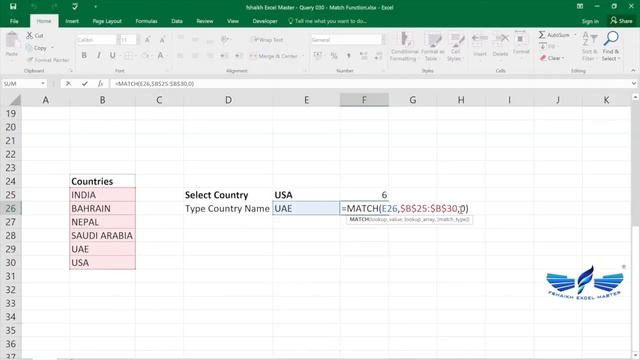Screen dimensions: 640x360
Task: Click the Cut scissors icon
Action: 30,36
